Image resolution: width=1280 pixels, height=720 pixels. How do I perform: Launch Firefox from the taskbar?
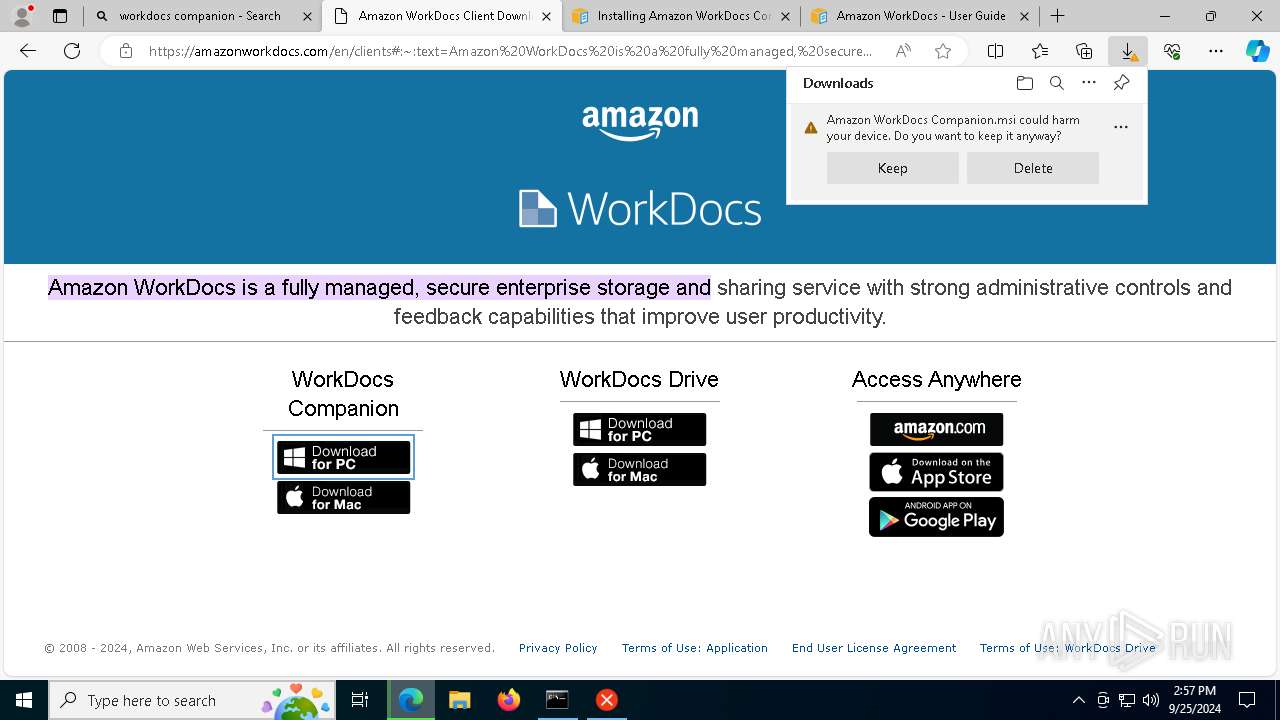point(508,700)
